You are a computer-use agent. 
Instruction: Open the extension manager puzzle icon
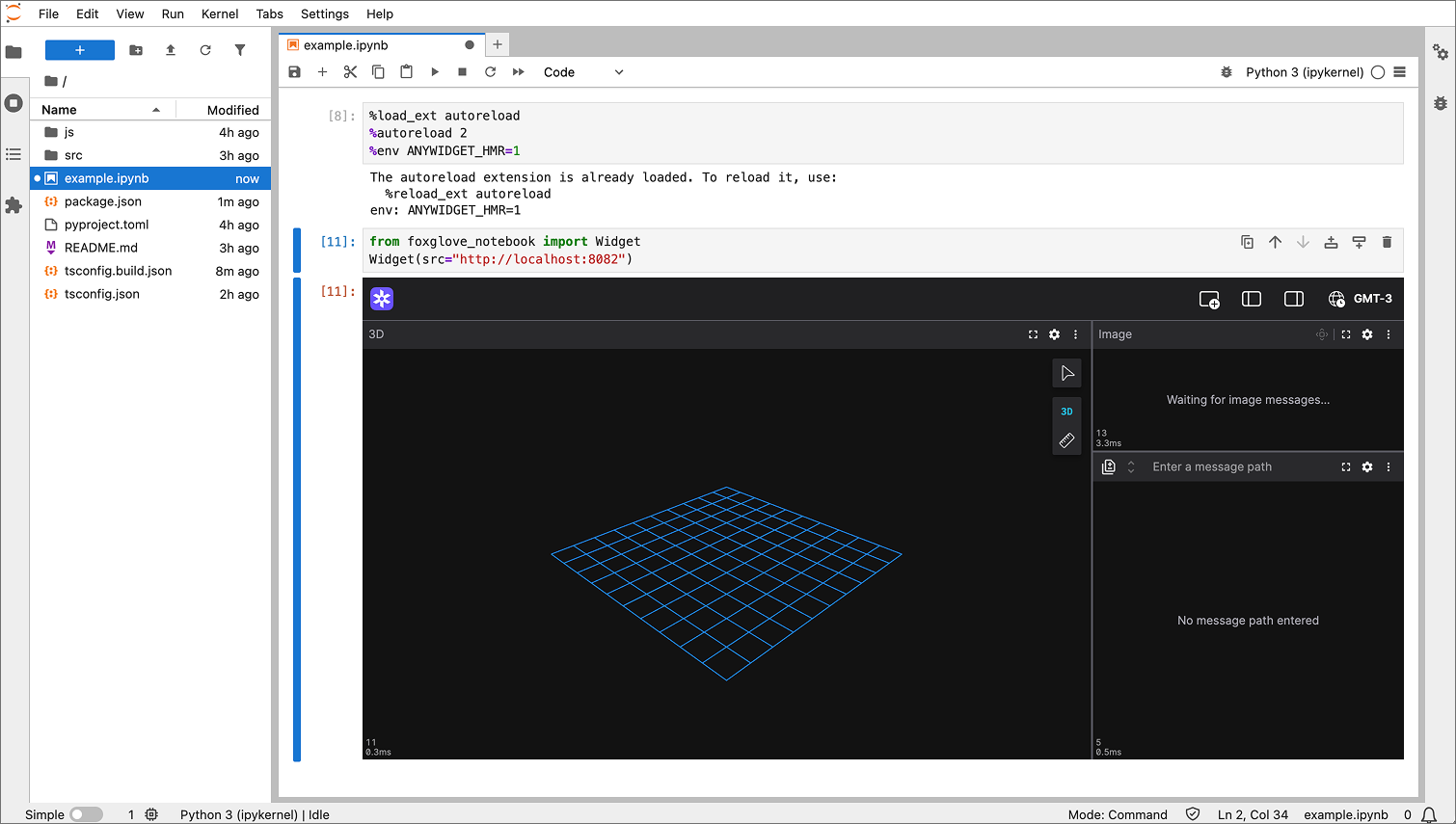pos(13,205)
